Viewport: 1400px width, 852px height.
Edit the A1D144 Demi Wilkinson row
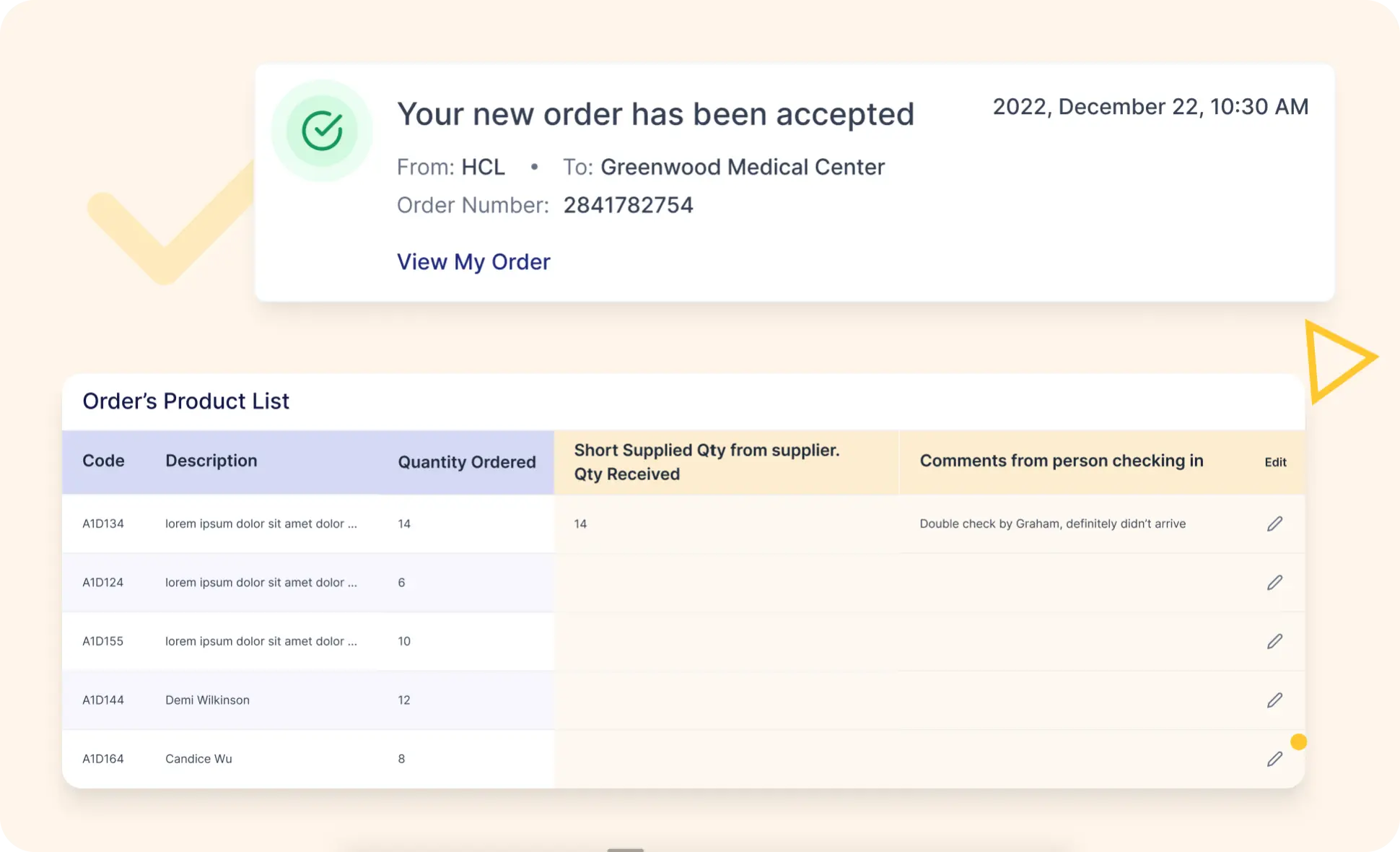1274,700
